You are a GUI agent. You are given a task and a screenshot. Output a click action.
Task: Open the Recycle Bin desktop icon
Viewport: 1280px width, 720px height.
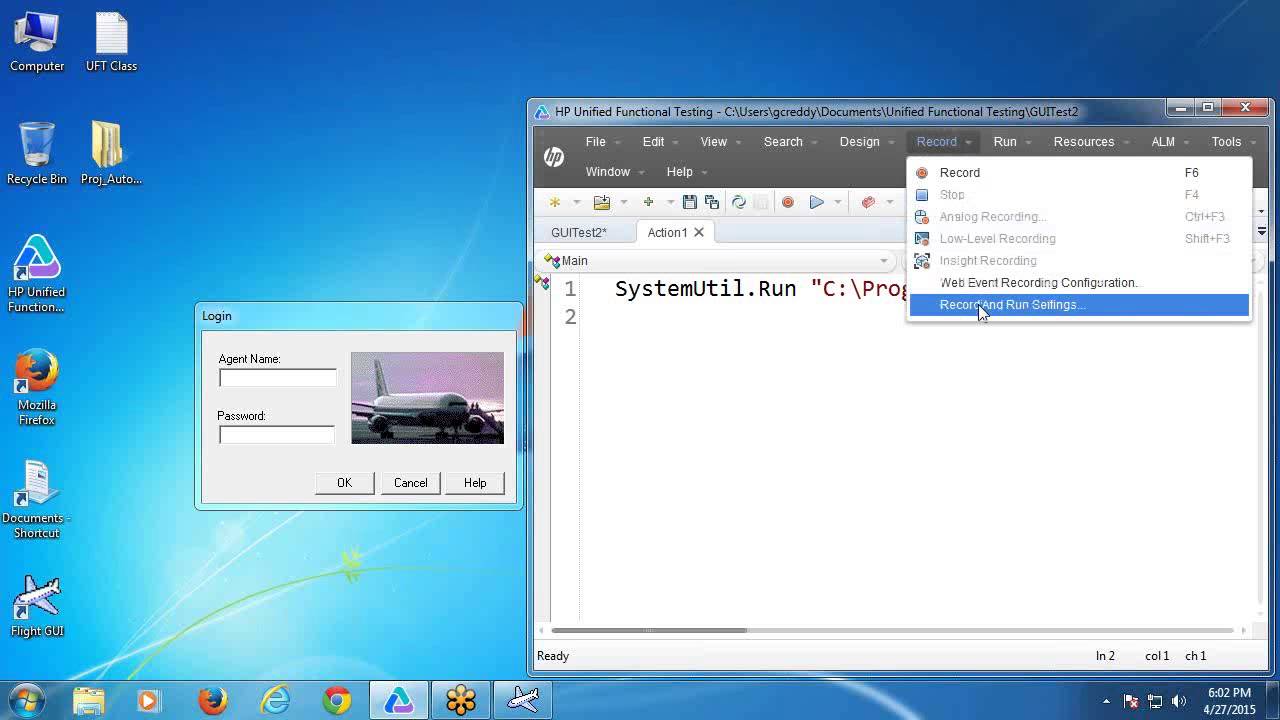[37, 154]
